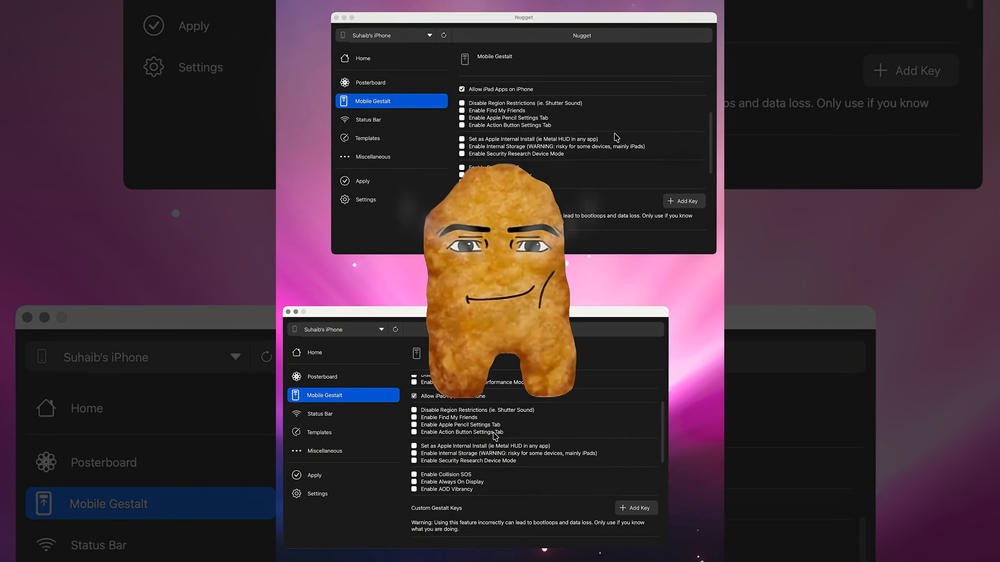Open Home icon in top Nugget window
Viewport: 1000px width, 562px height.
(x=345, y=58)
